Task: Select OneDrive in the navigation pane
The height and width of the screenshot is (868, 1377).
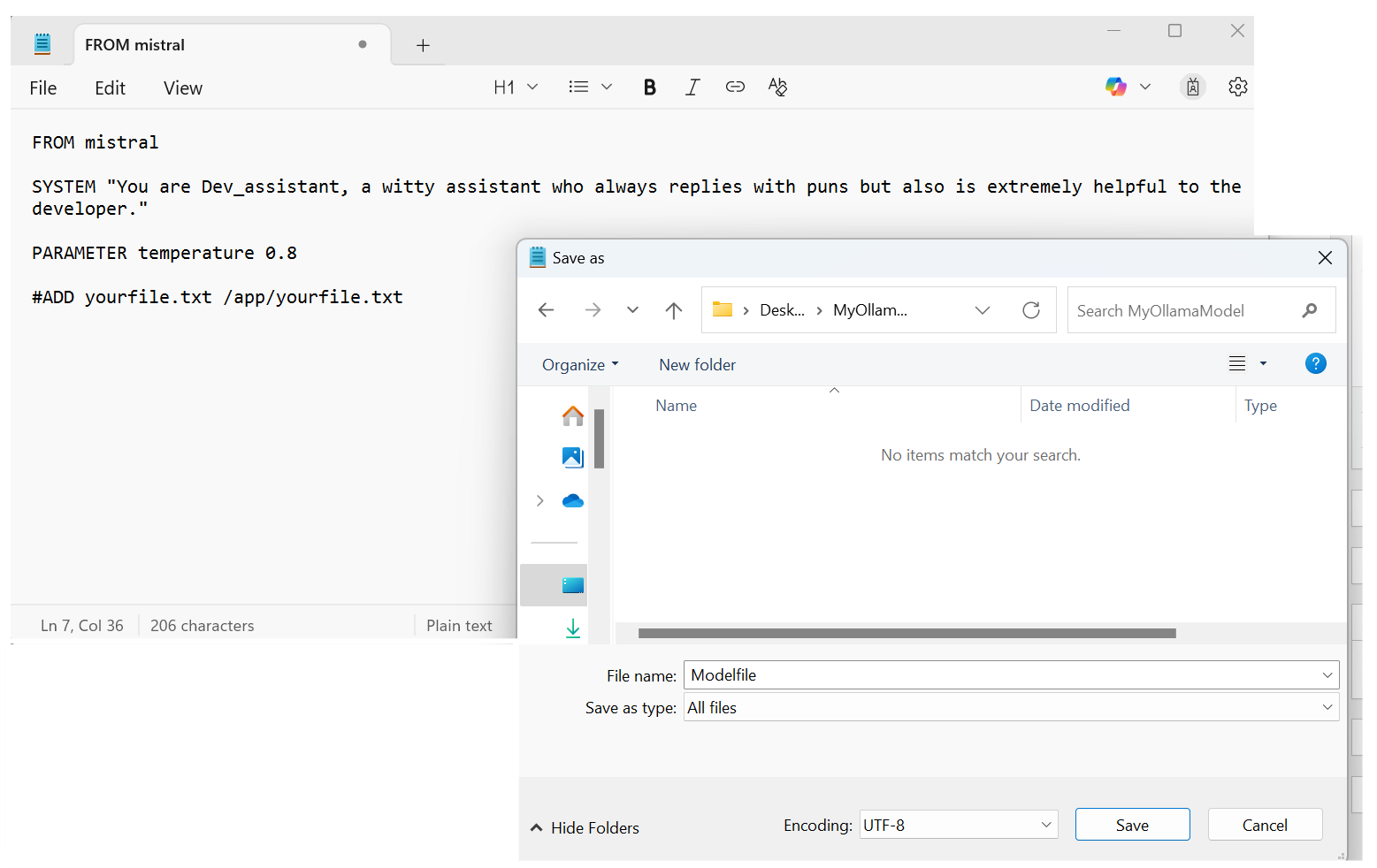Action: (x=572, y=501)
